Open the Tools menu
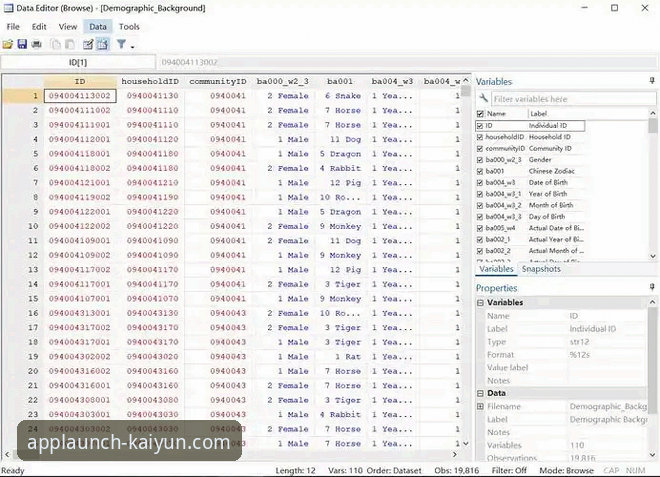The height and width of the screenshot is (477, 660). [129, 26]
